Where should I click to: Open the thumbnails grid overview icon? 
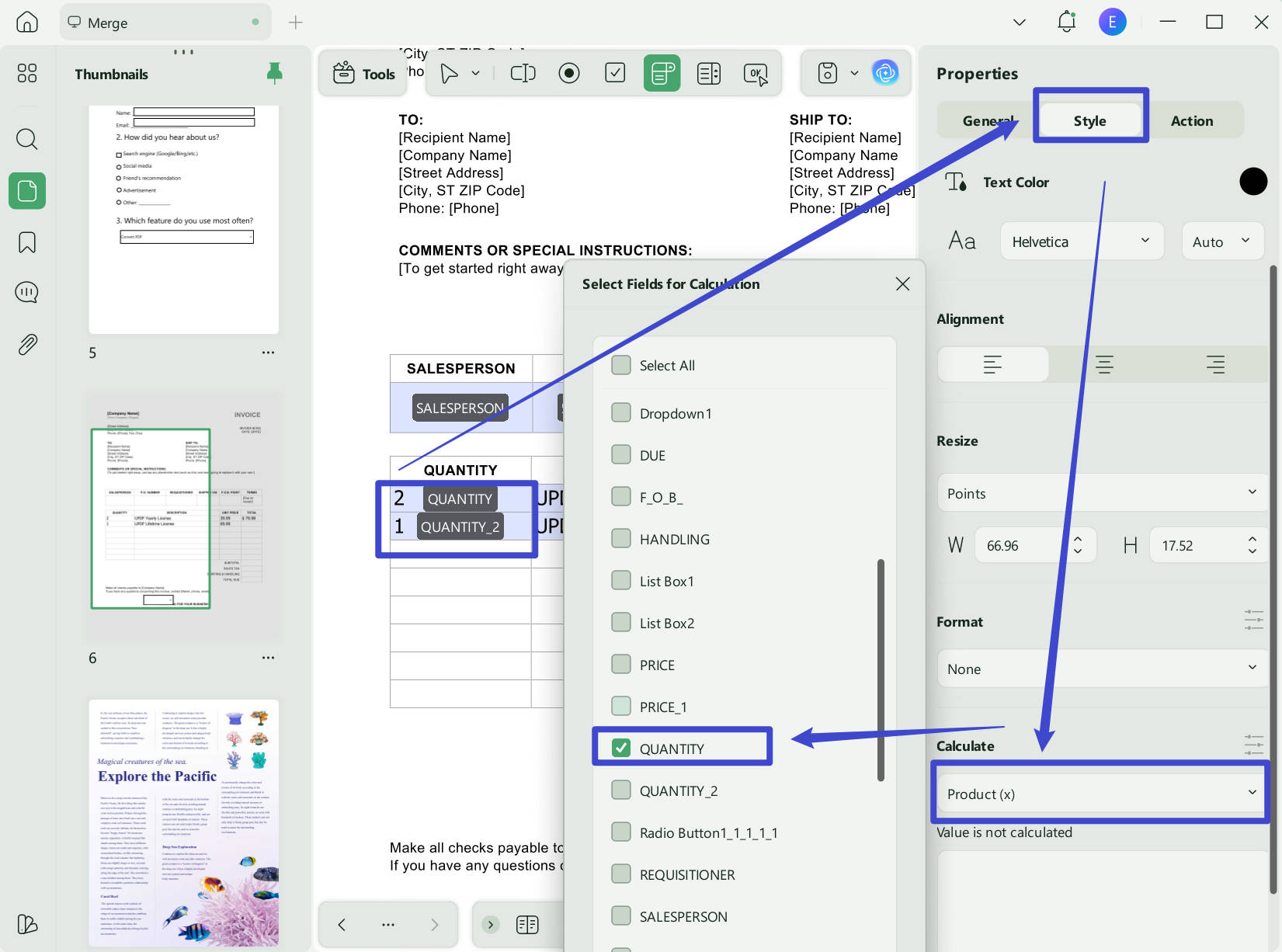(27, 73)
